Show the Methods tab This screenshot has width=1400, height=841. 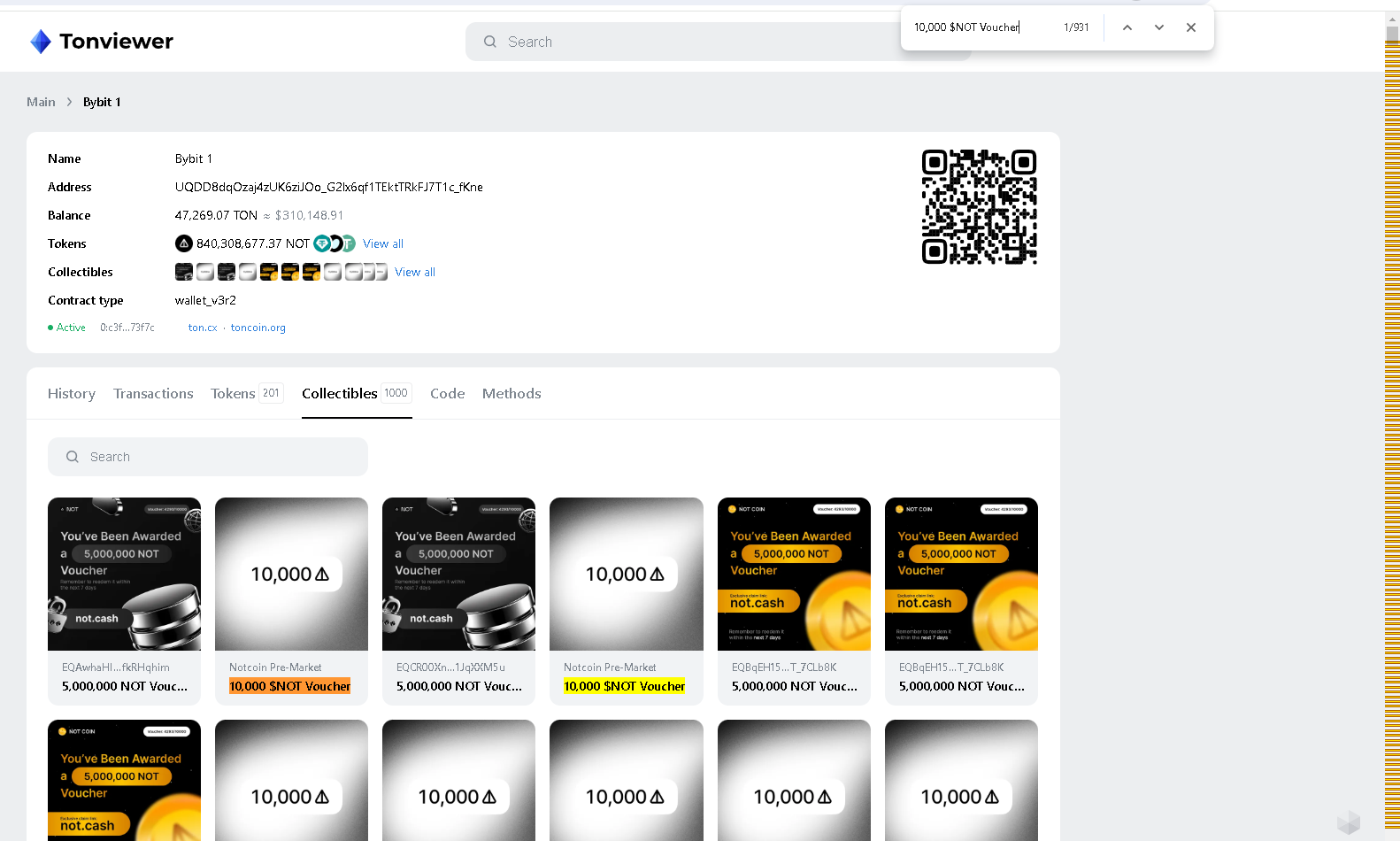pyautogui.click(x=512, y=393)
